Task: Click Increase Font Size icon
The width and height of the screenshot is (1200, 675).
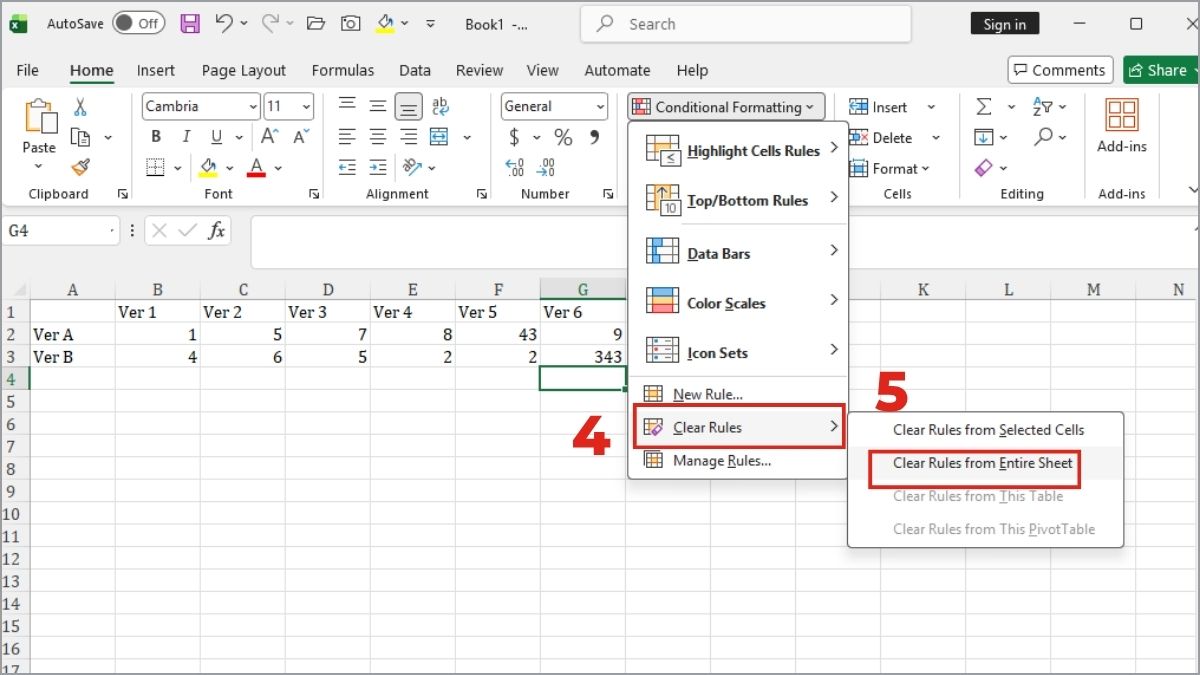Action: point(269,137)
